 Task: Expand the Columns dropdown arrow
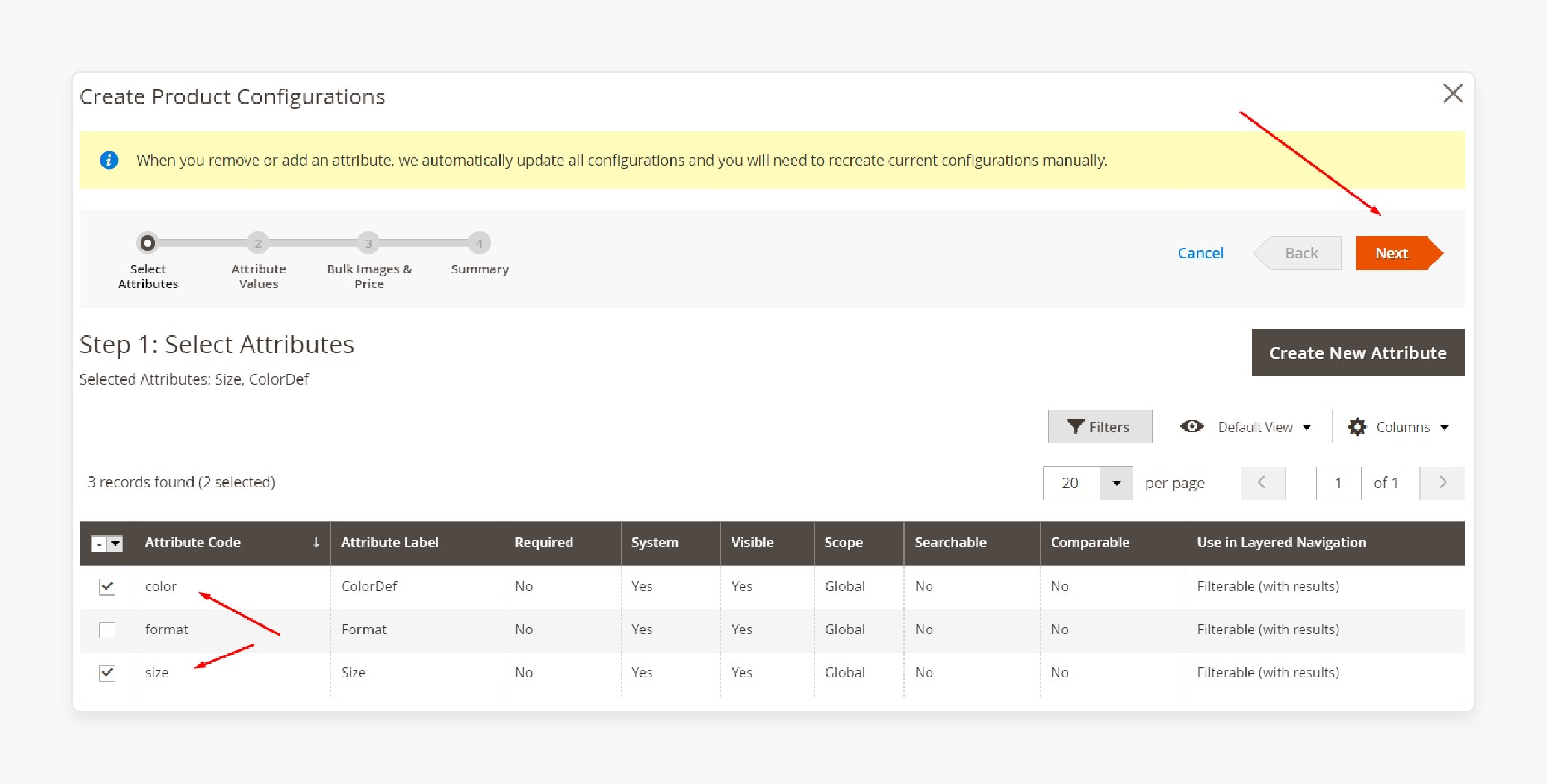pyautogui.click(x=1445, y=428)
